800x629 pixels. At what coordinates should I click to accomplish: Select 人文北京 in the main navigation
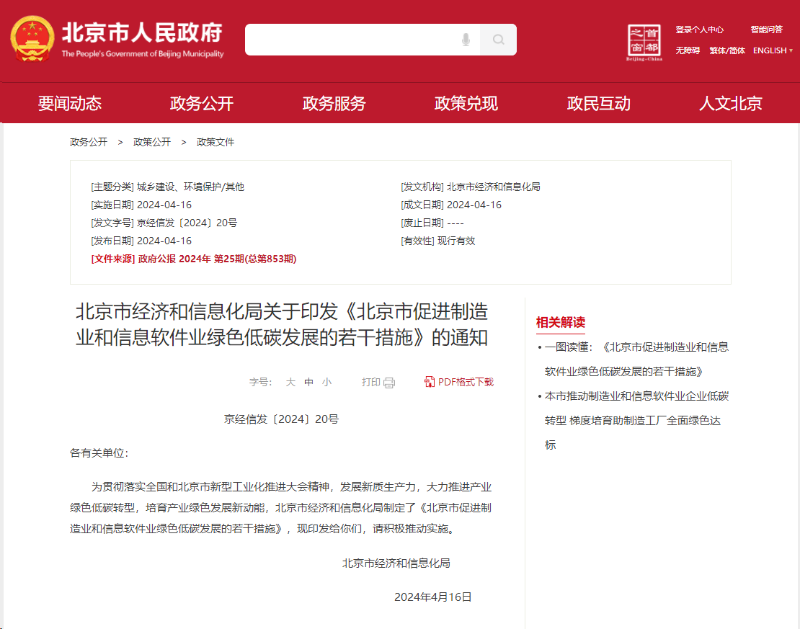click(730, 103)
